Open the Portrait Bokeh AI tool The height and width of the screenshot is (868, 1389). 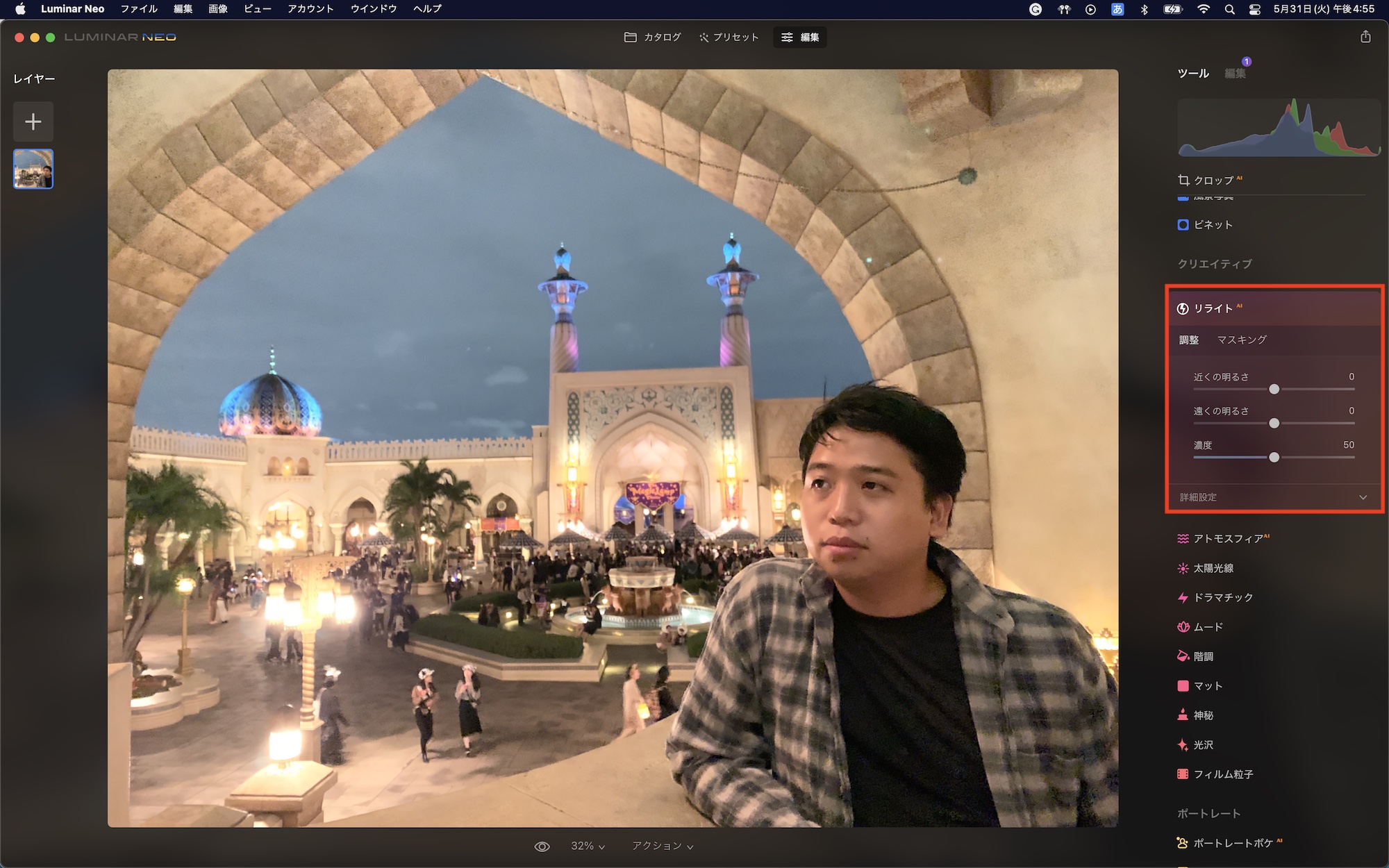click(1232, 843)
